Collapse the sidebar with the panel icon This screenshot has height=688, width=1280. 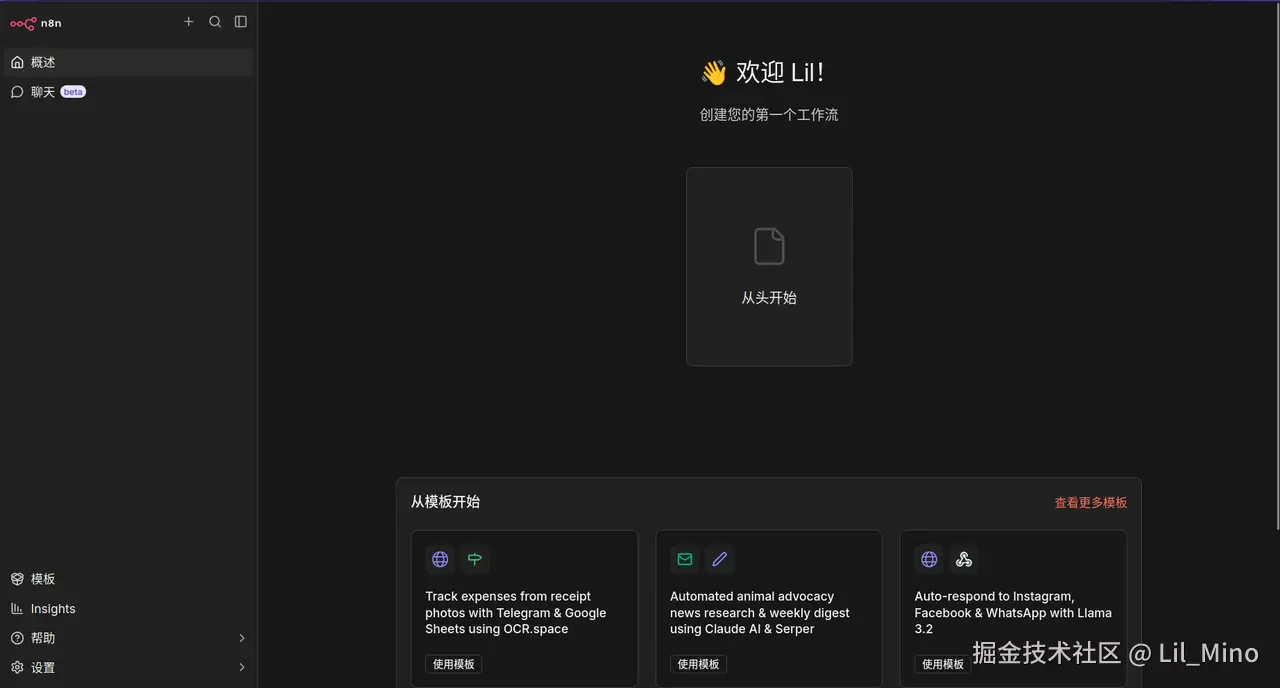[240, 21]
